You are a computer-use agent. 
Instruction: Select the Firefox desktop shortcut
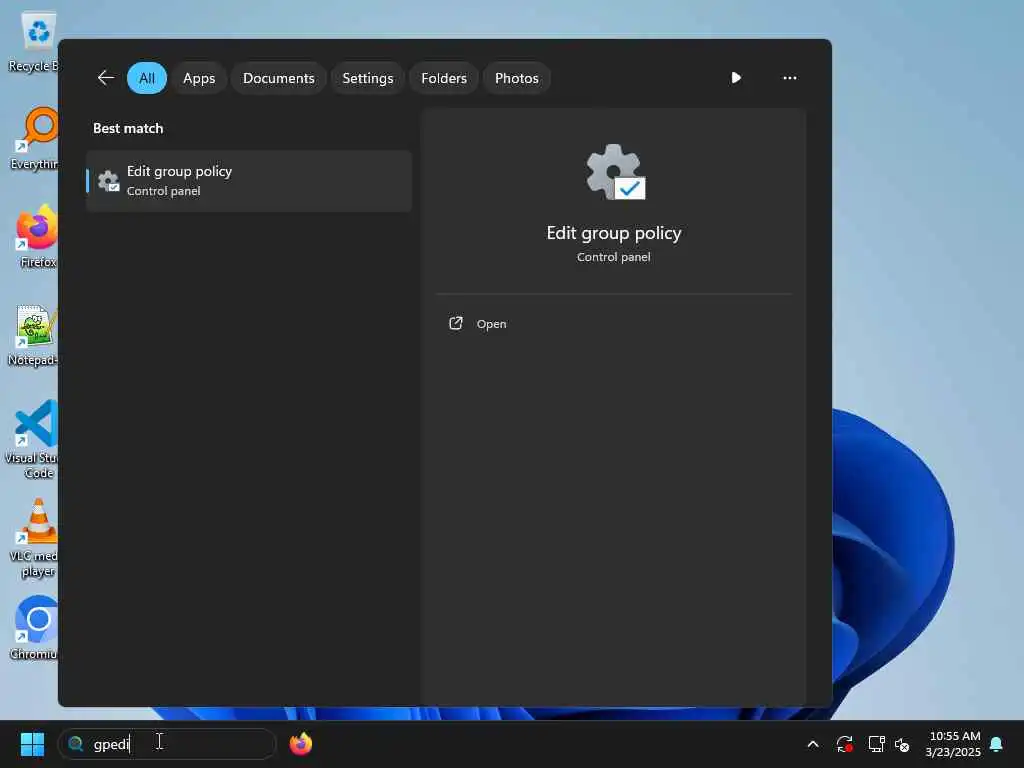tap(37, 237)
